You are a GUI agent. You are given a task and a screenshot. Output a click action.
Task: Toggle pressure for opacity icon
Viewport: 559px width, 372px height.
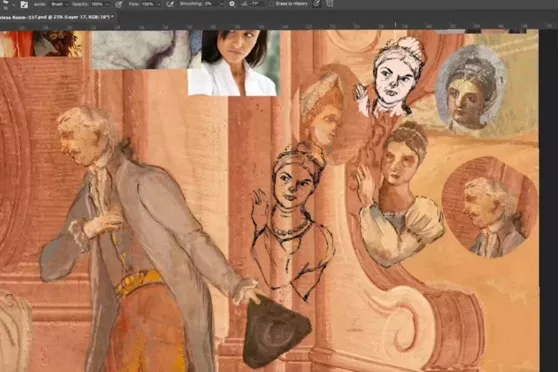[x=119, y=4]
